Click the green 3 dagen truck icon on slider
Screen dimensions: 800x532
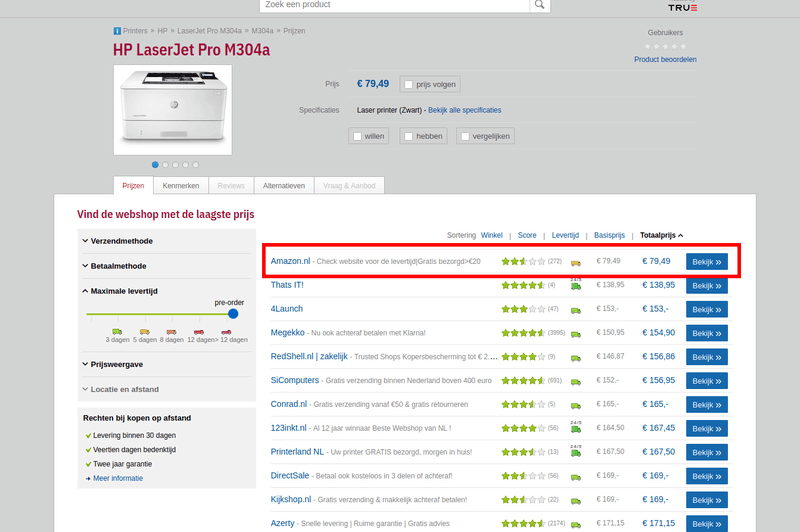click(x=117, y=332)
